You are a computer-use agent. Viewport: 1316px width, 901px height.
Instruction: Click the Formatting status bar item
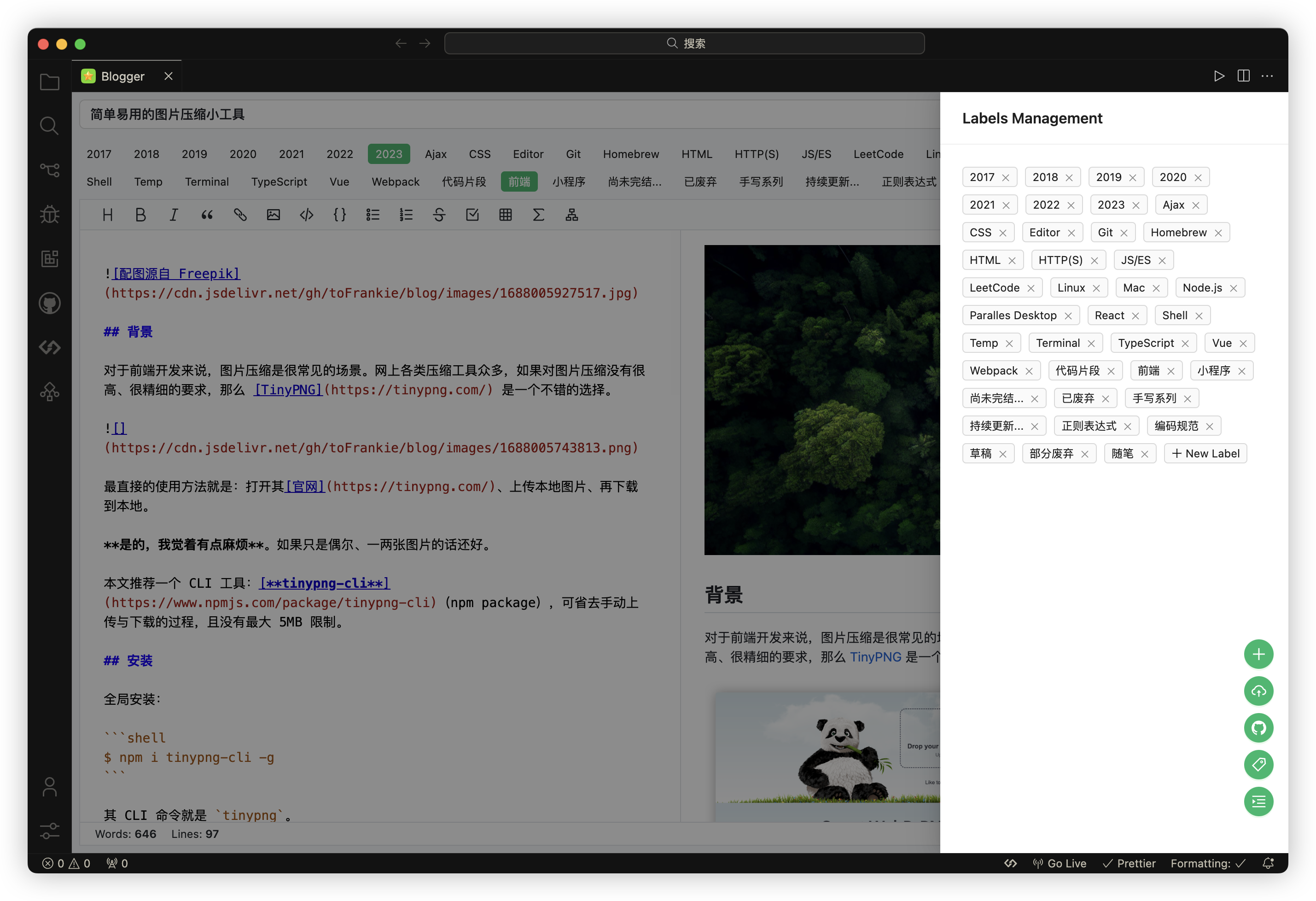pos(1208,863)
